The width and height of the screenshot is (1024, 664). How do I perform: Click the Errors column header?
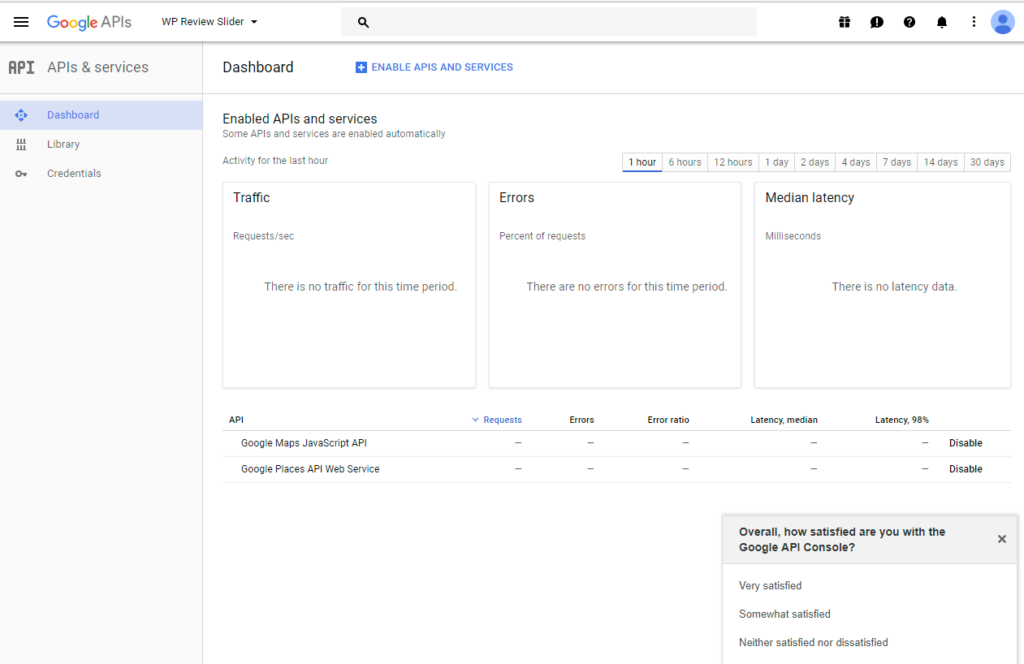coord(581,420)
